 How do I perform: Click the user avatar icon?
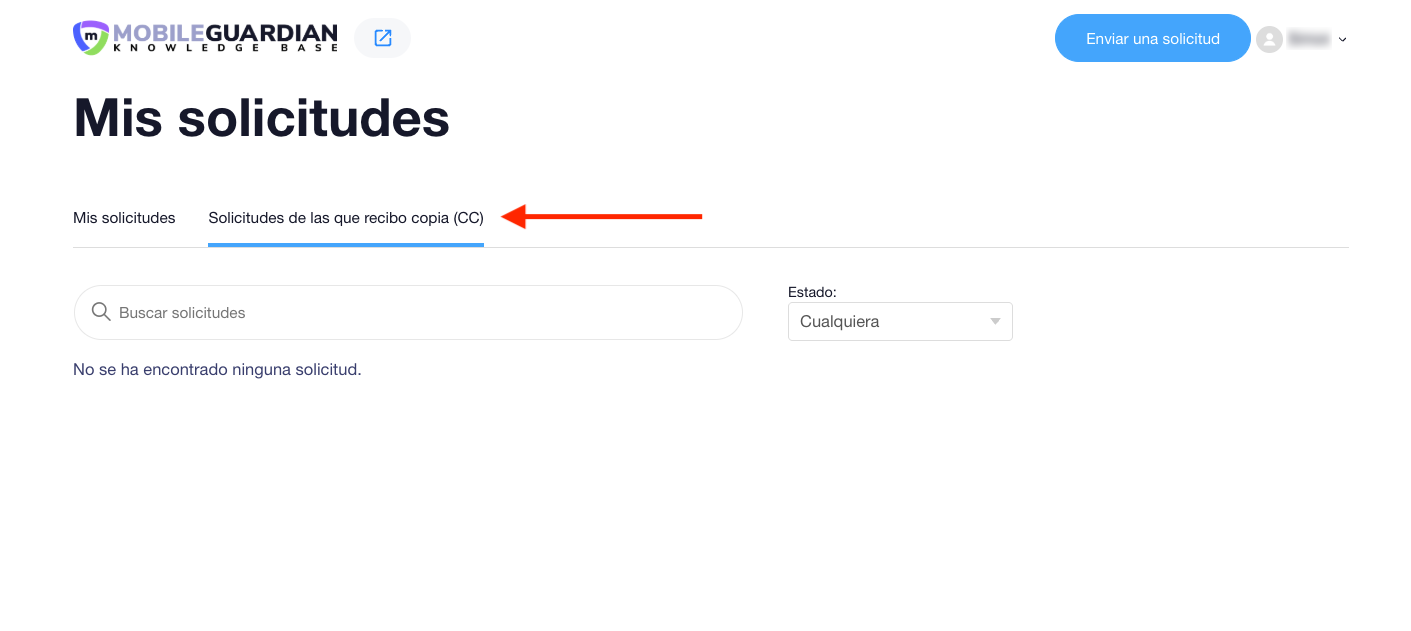pos(1269,39)
